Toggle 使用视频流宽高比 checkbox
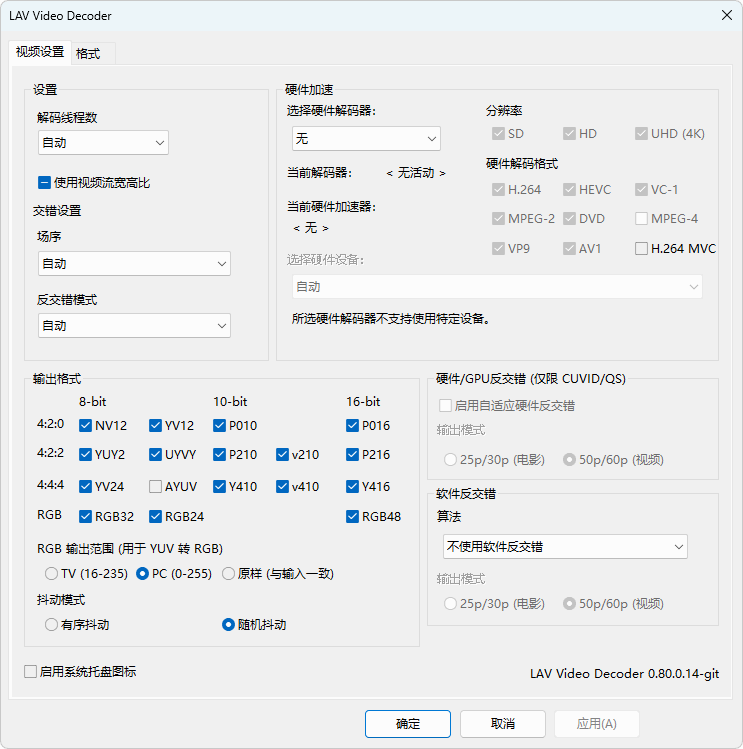 [x=45, y=183]
